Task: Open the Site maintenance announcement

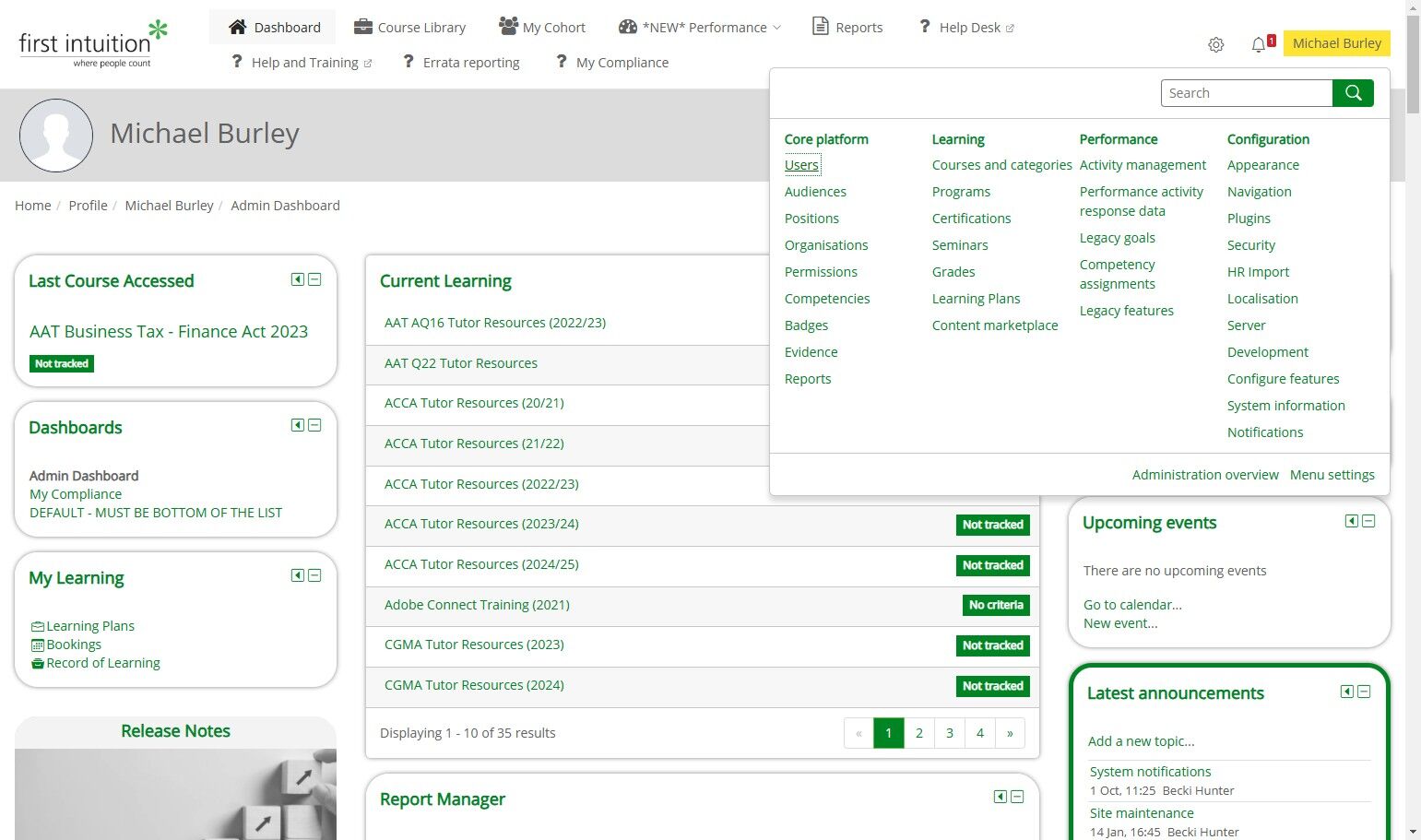Action: pyautogui.click(x=1142, y=813)
